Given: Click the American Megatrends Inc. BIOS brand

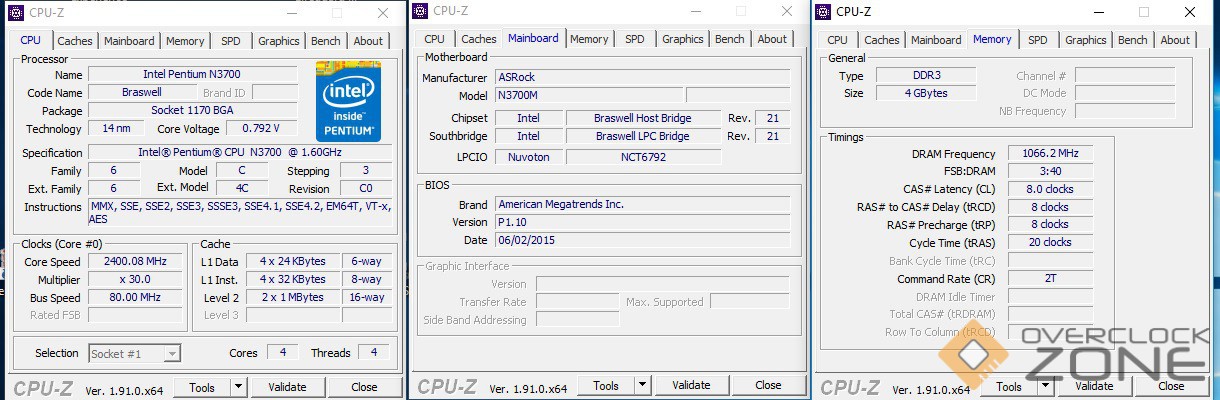Looking at the screenshot, I should pyautogui.click(x=642, y=204).
